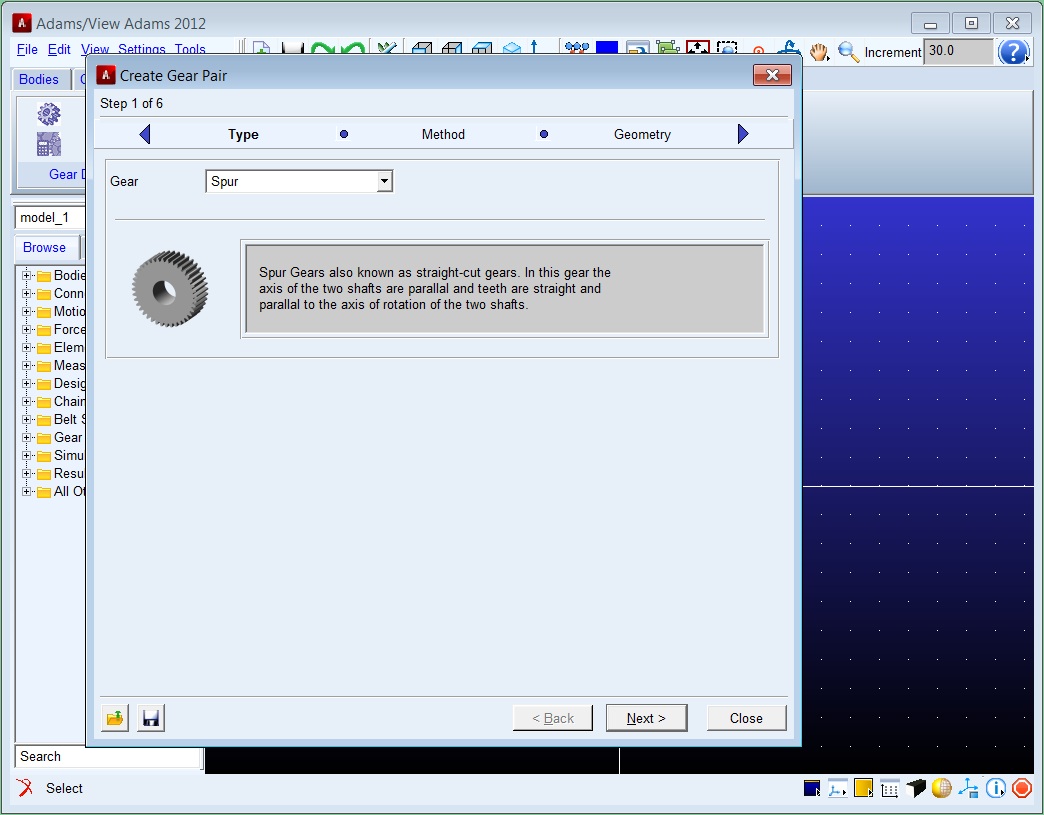
Task: Jump to the Method step
Action: (443, 134)
